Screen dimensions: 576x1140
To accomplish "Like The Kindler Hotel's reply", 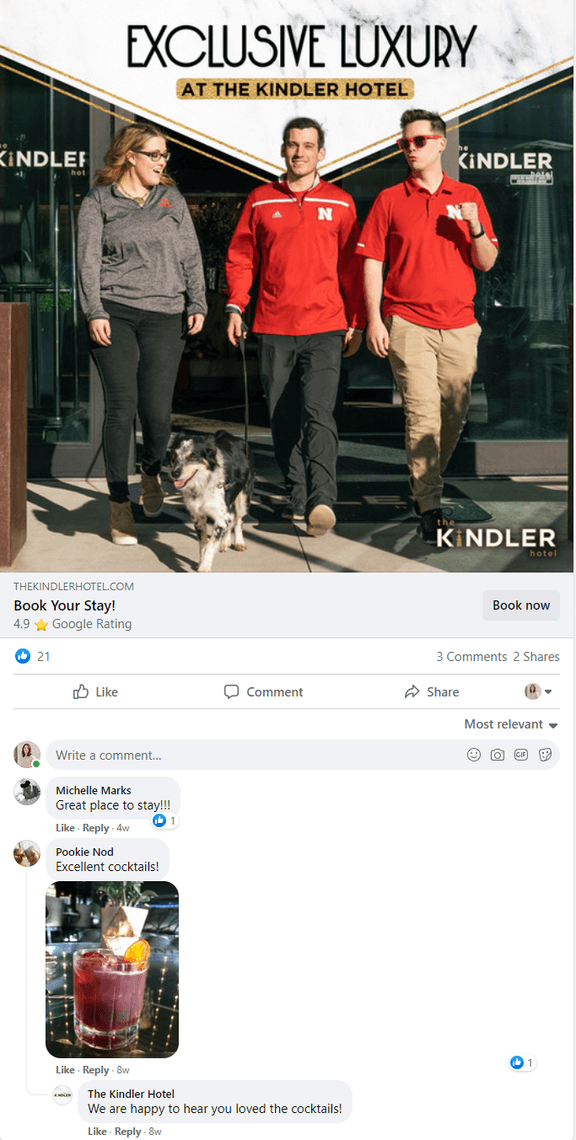I will click(97, 1131).
